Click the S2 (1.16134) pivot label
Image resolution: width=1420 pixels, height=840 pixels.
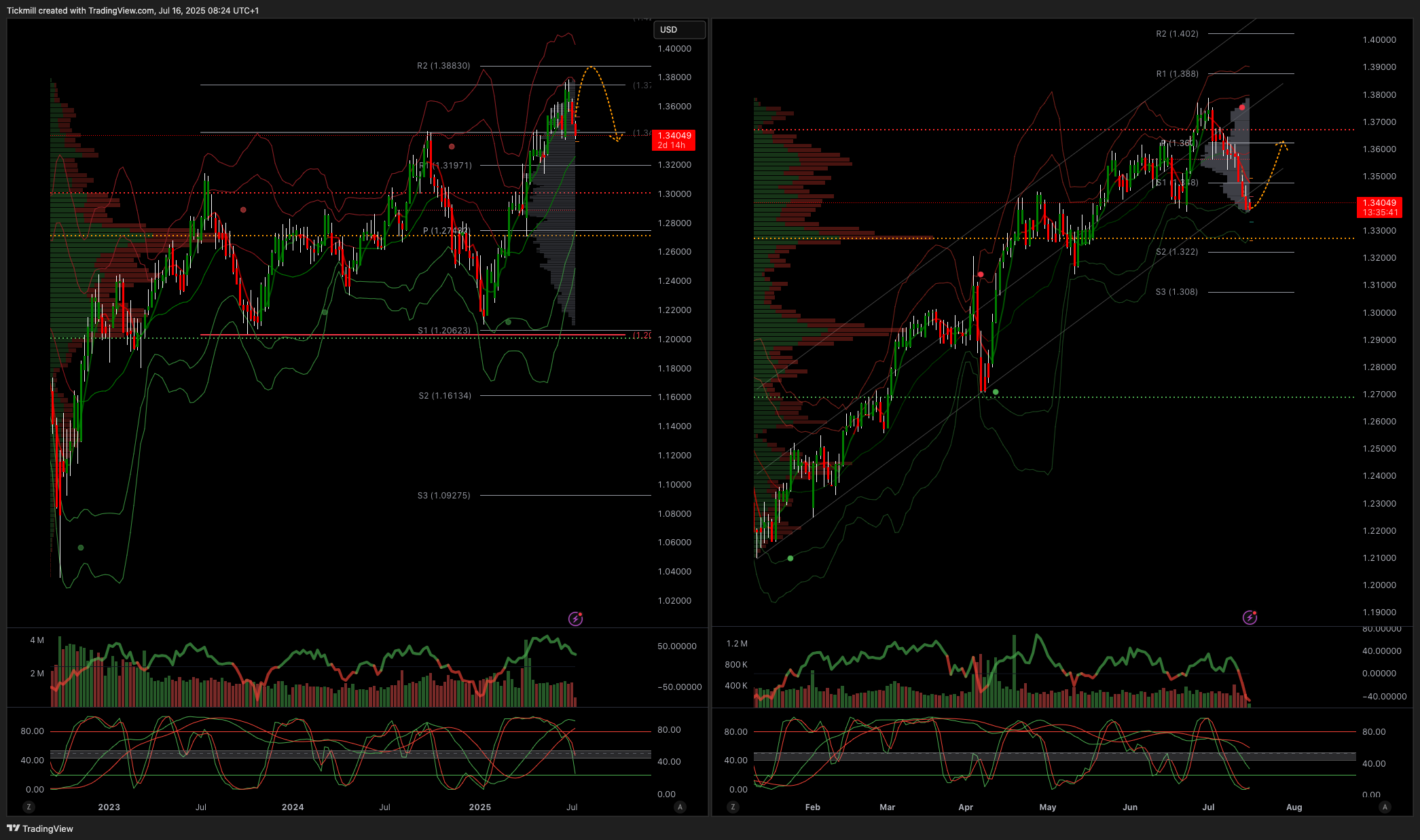445,396
